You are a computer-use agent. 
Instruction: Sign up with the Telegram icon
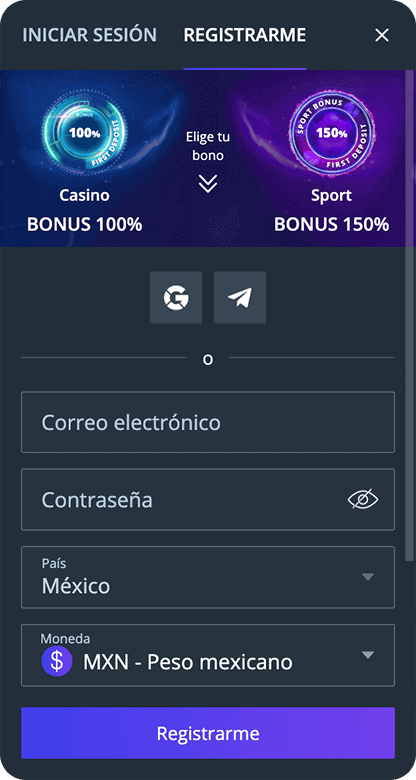[240, 297]
